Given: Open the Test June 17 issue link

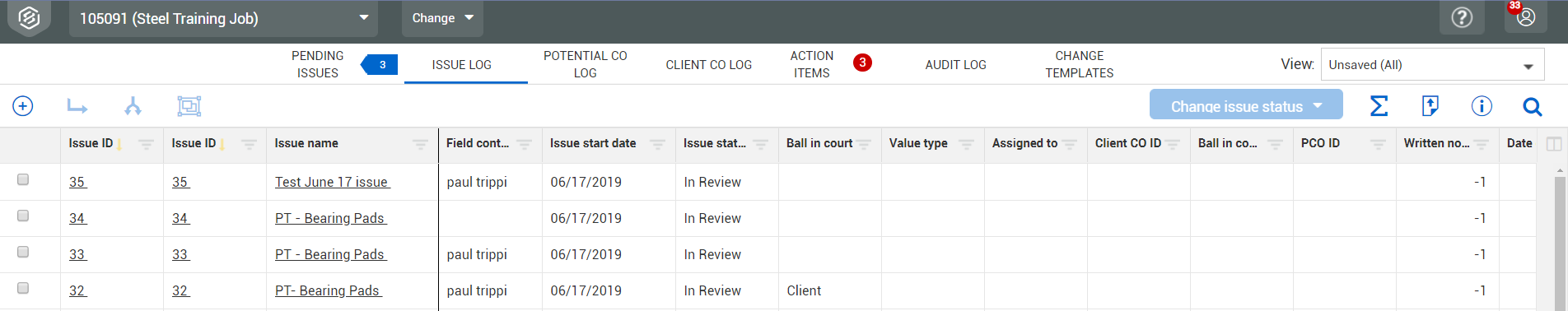Looking at the screenshot, I should pyautogui.click(x=332, y=182).
